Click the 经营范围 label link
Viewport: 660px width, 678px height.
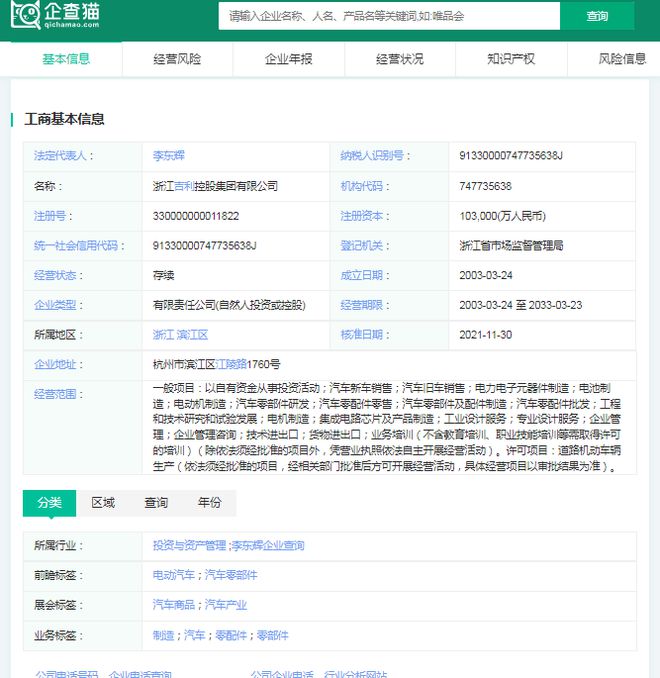click(x=55, y=394)
